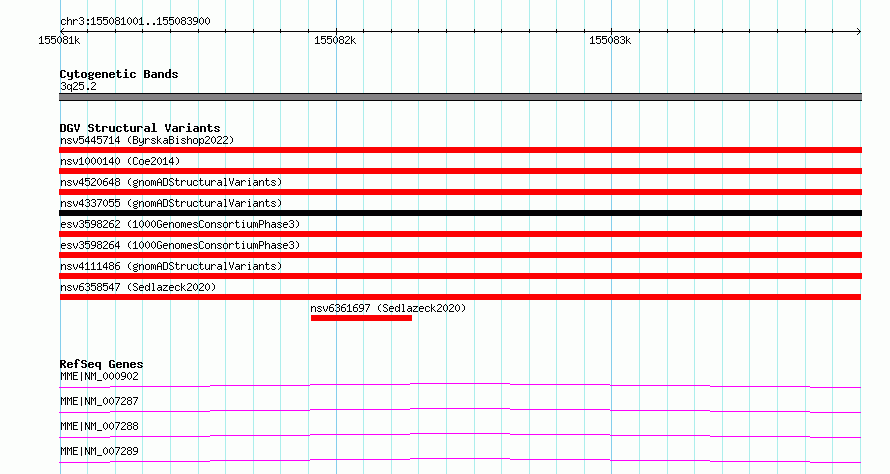Open the esv3598264 (1000GenomesConsortiumPhase3) label

click(x=180, y=245)
